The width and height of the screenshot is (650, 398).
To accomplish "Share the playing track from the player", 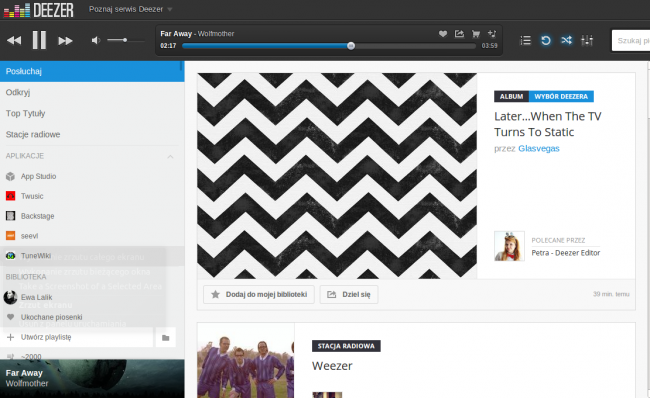I will [x=459, y=34].
